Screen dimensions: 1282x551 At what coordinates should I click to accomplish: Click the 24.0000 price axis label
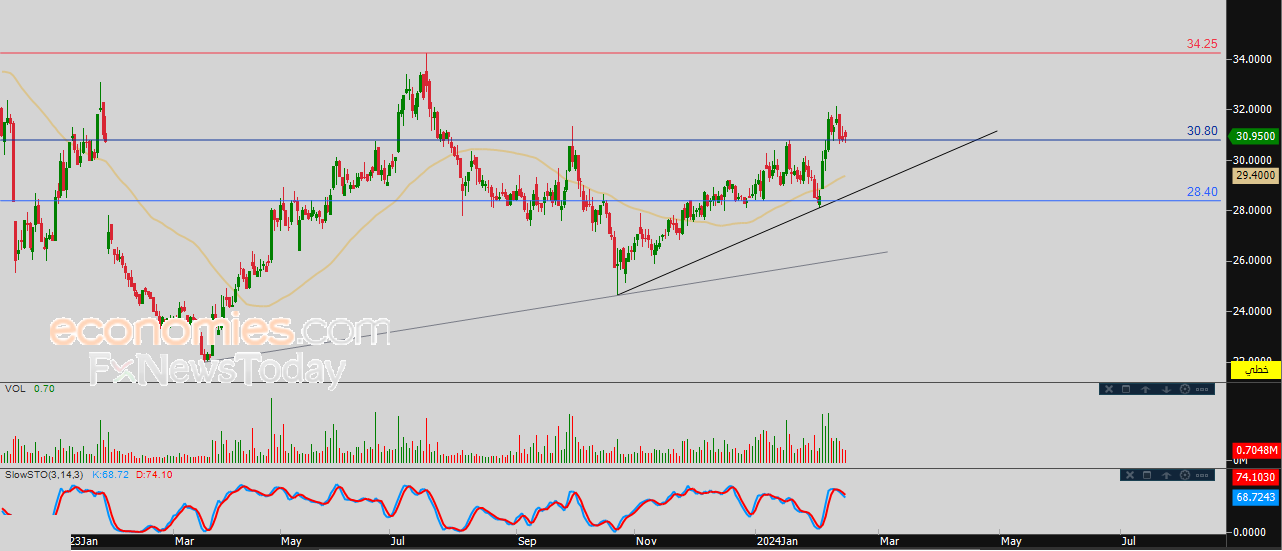click(x=1252, y=311)
